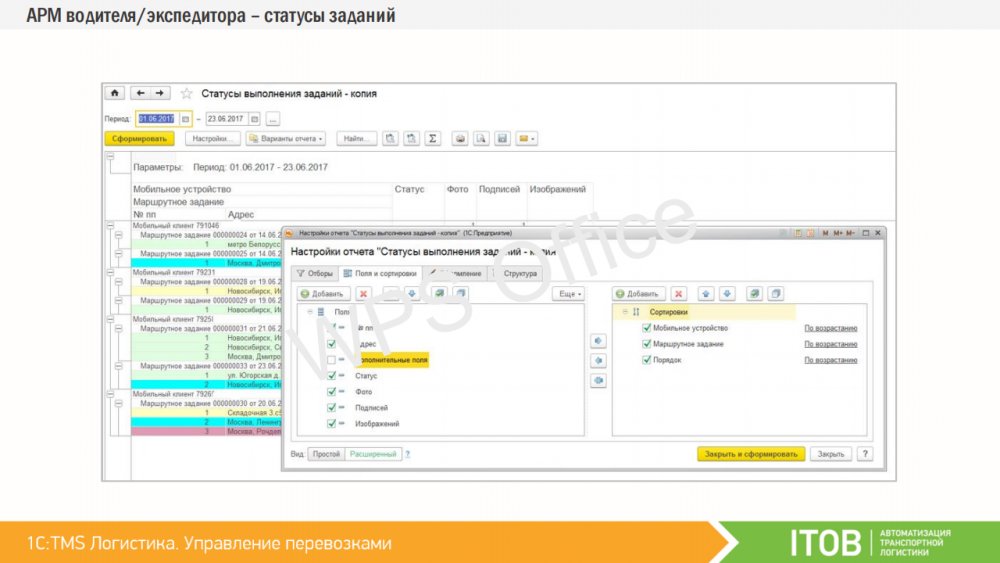This screenshot has width=1000, height=563.
Task: Click the sum (Σ) toolbar icon
Action: pyautogui.click(x=432, y=139)
